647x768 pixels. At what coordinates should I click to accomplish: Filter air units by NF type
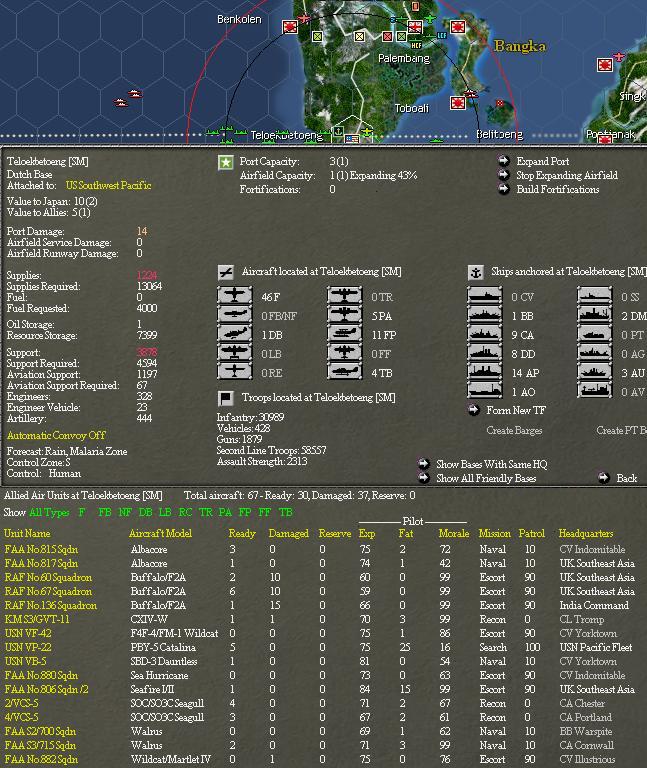click(x=125, y=512)
